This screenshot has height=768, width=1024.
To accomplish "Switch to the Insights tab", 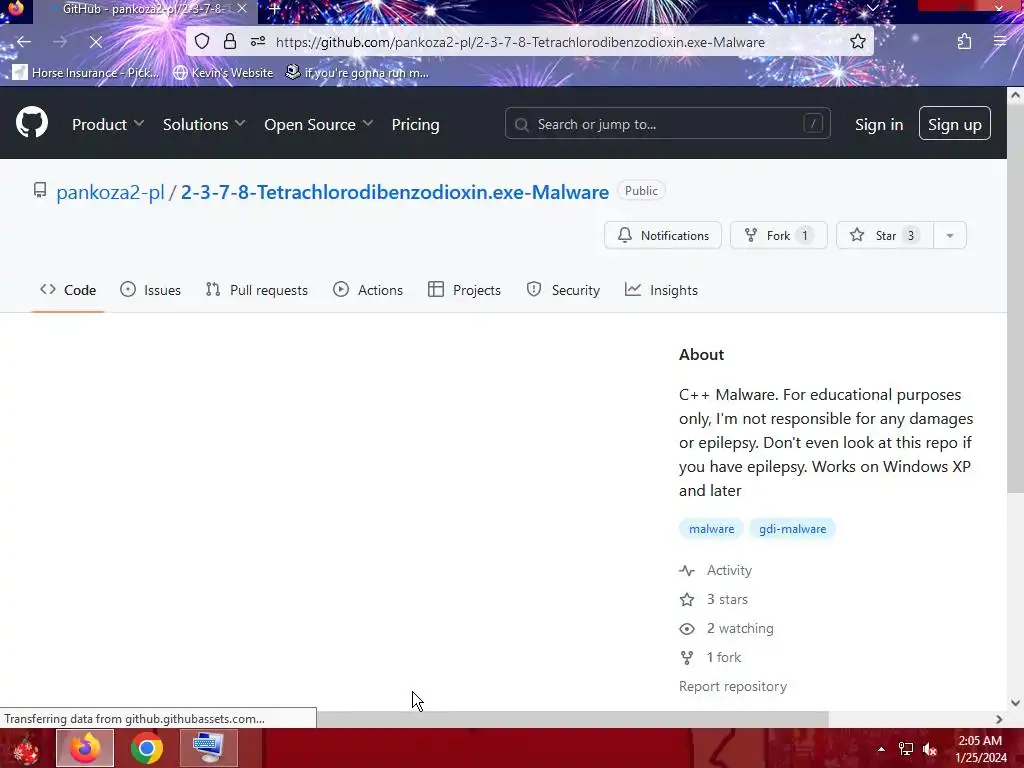I will [x=661, y=290].
